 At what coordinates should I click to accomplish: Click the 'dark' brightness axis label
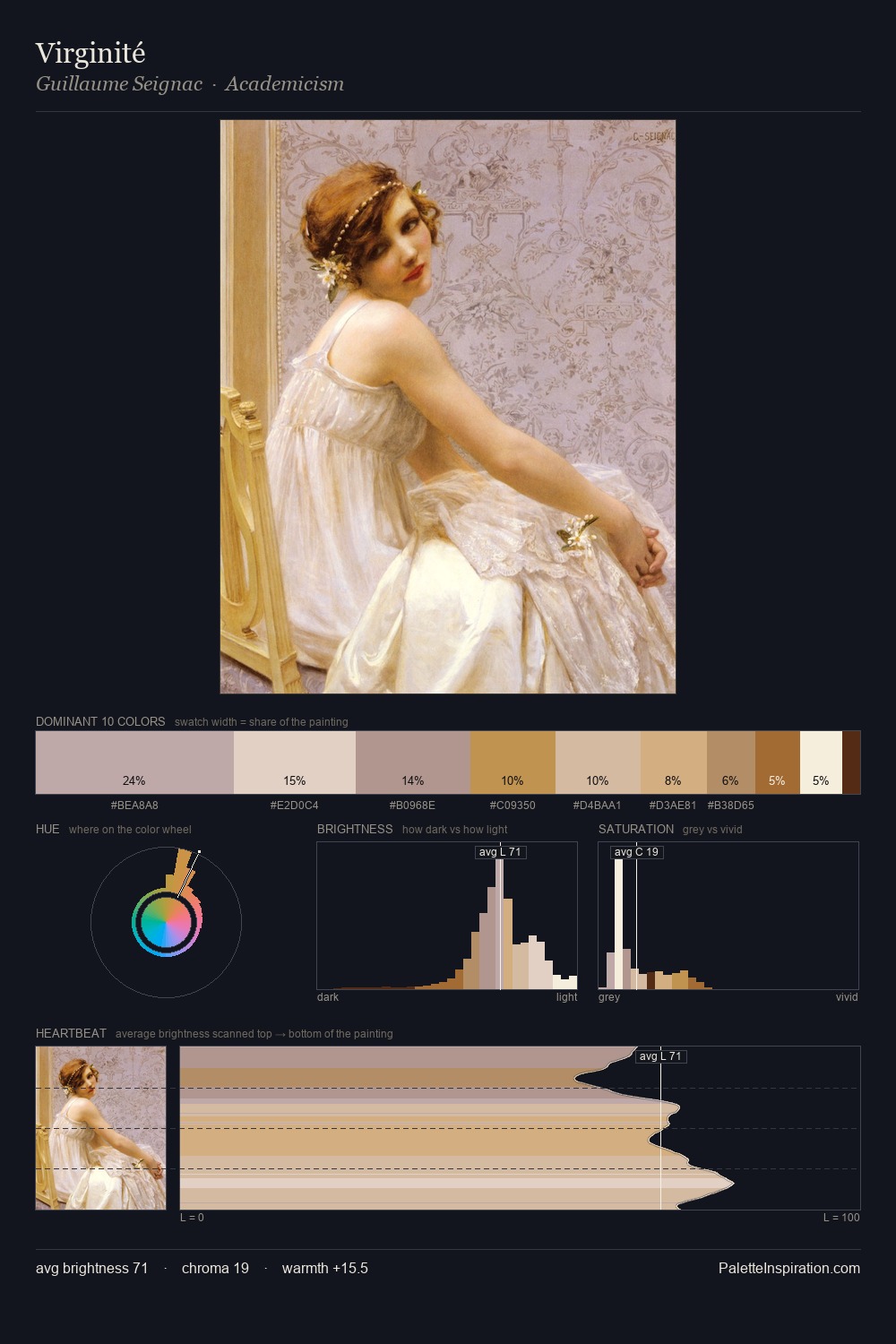click(328, 997)
